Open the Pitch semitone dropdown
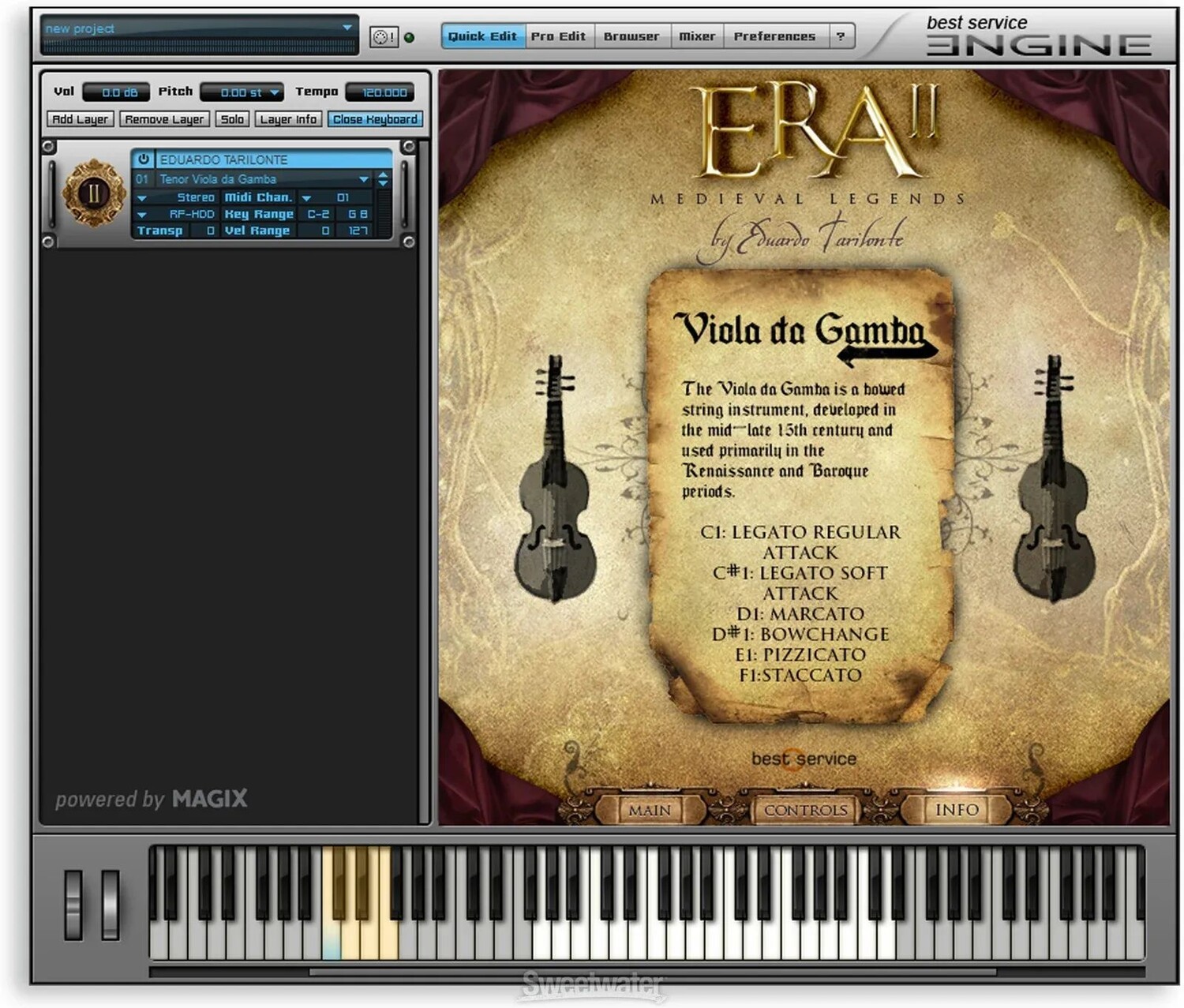1184x1008 pixels. pos(274,92)
